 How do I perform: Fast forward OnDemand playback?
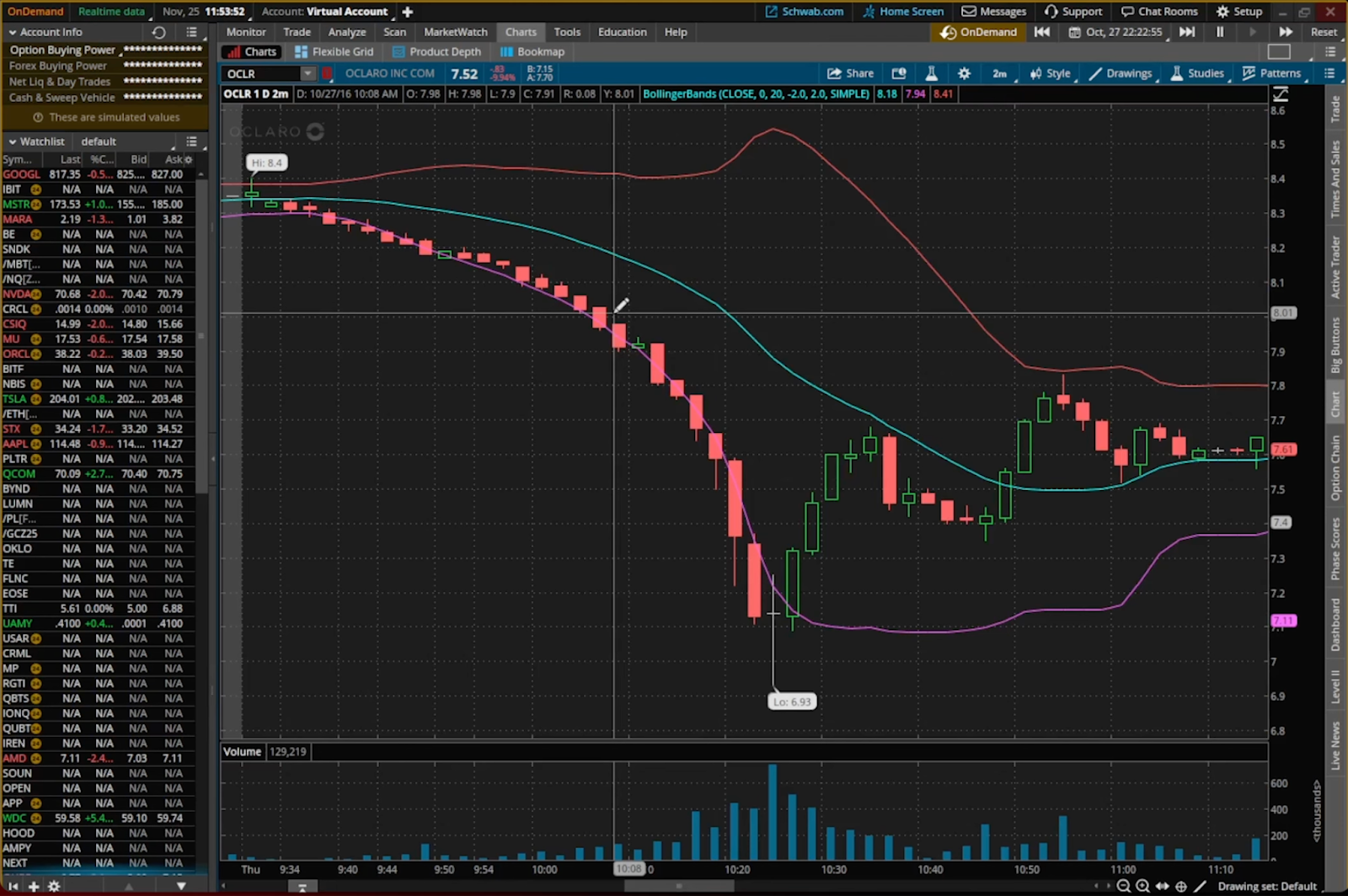[x=1286, y=32]
